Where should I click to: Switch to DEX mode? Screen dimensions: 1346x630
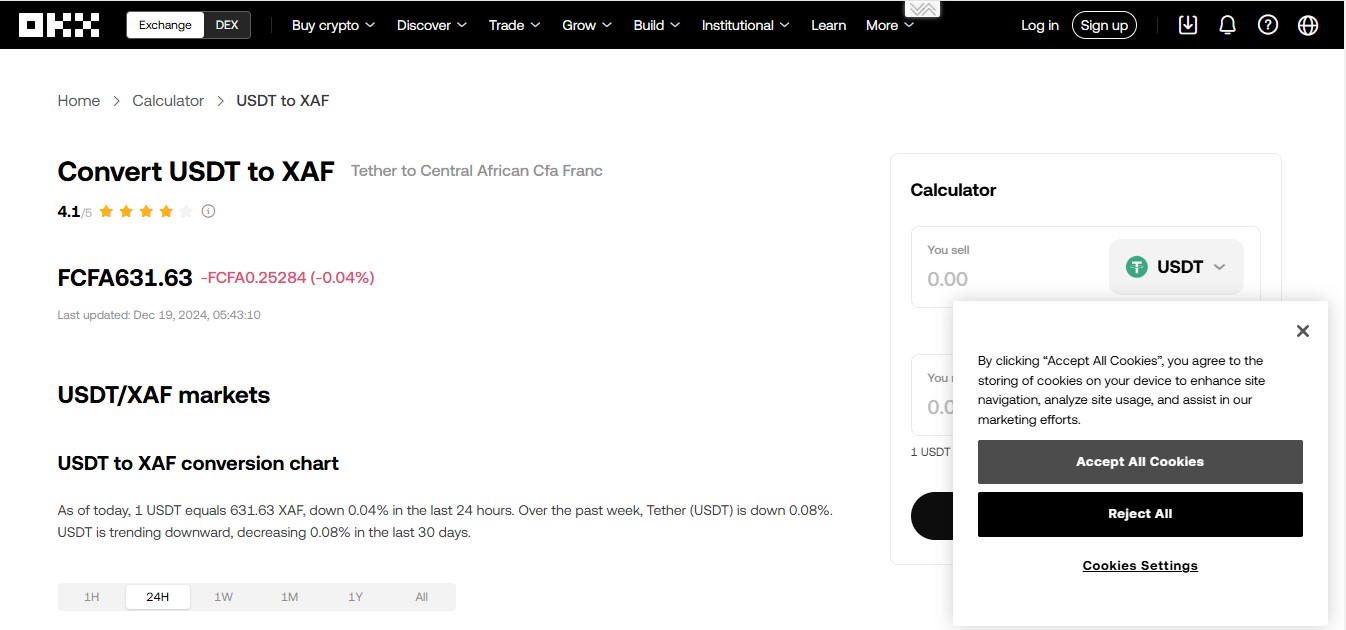[227, 25]
